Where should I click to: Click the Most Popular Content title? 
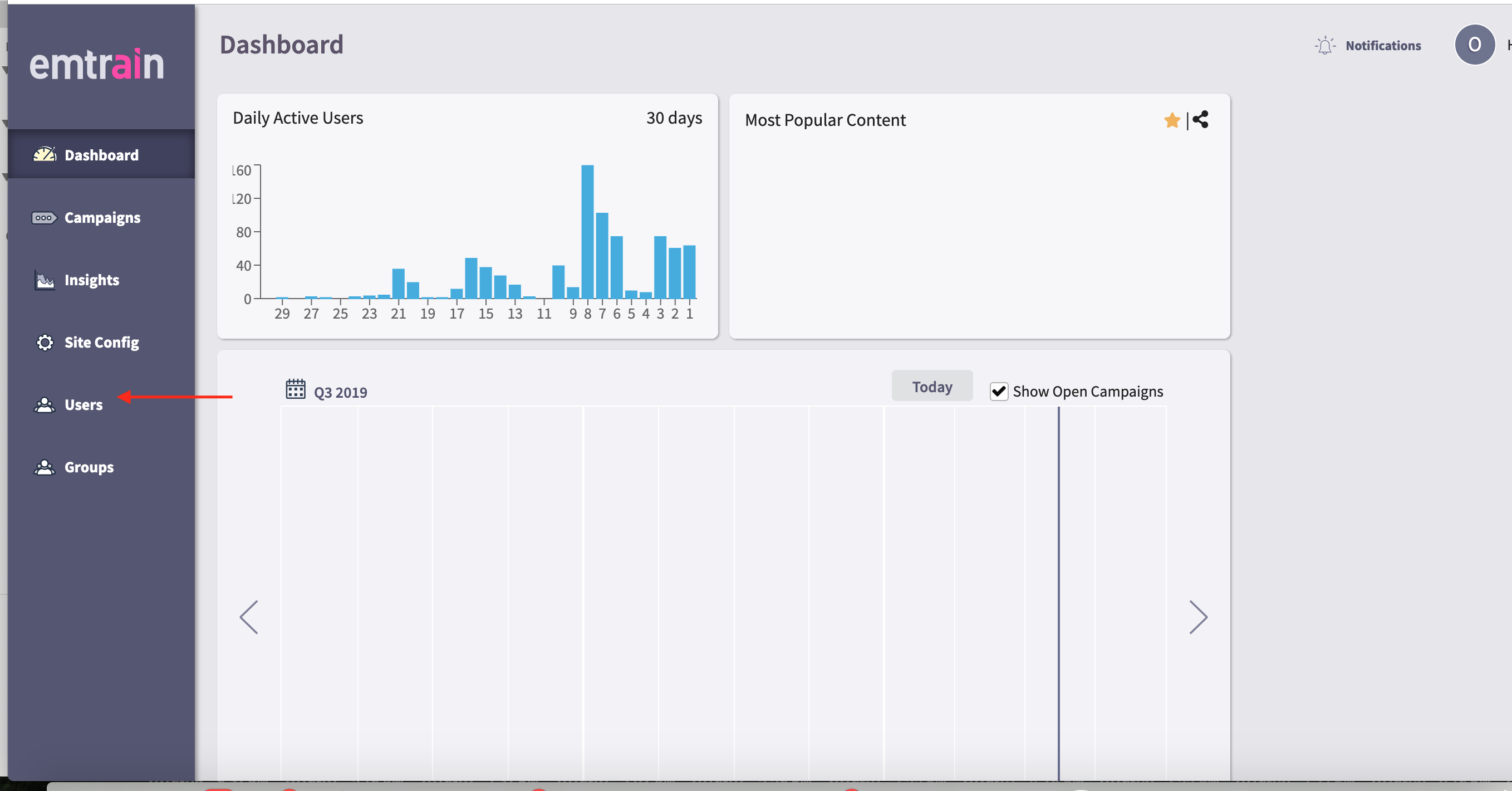824,120
